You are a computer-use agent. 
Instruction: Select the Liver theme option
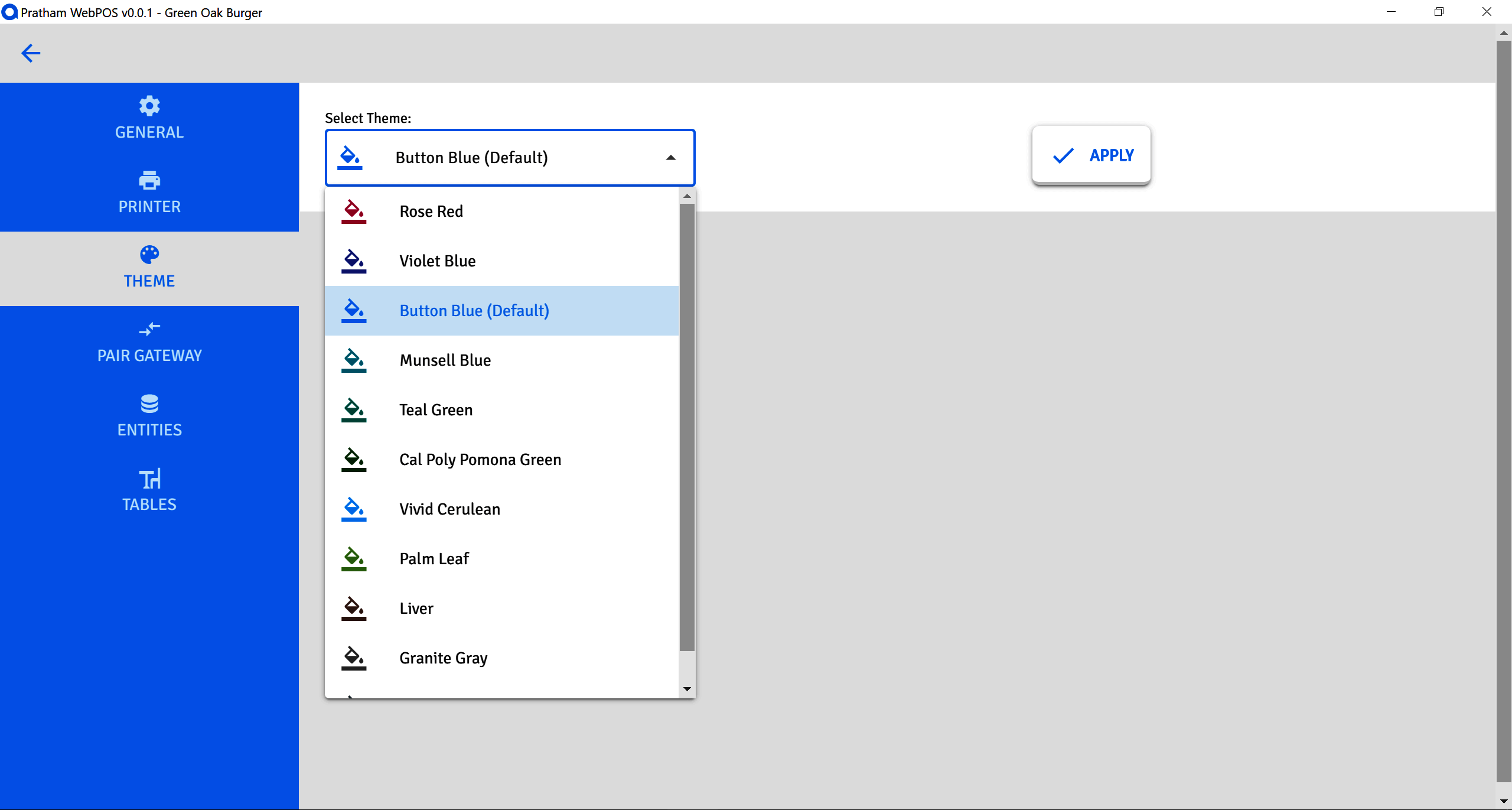pos(416,609)
